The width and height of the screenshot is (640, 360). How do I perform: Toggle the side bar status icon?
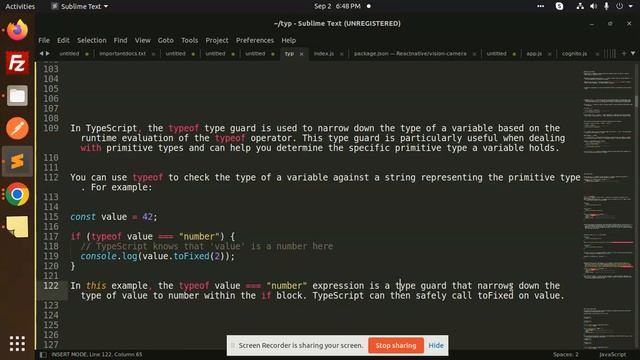(x=43, y=355)
